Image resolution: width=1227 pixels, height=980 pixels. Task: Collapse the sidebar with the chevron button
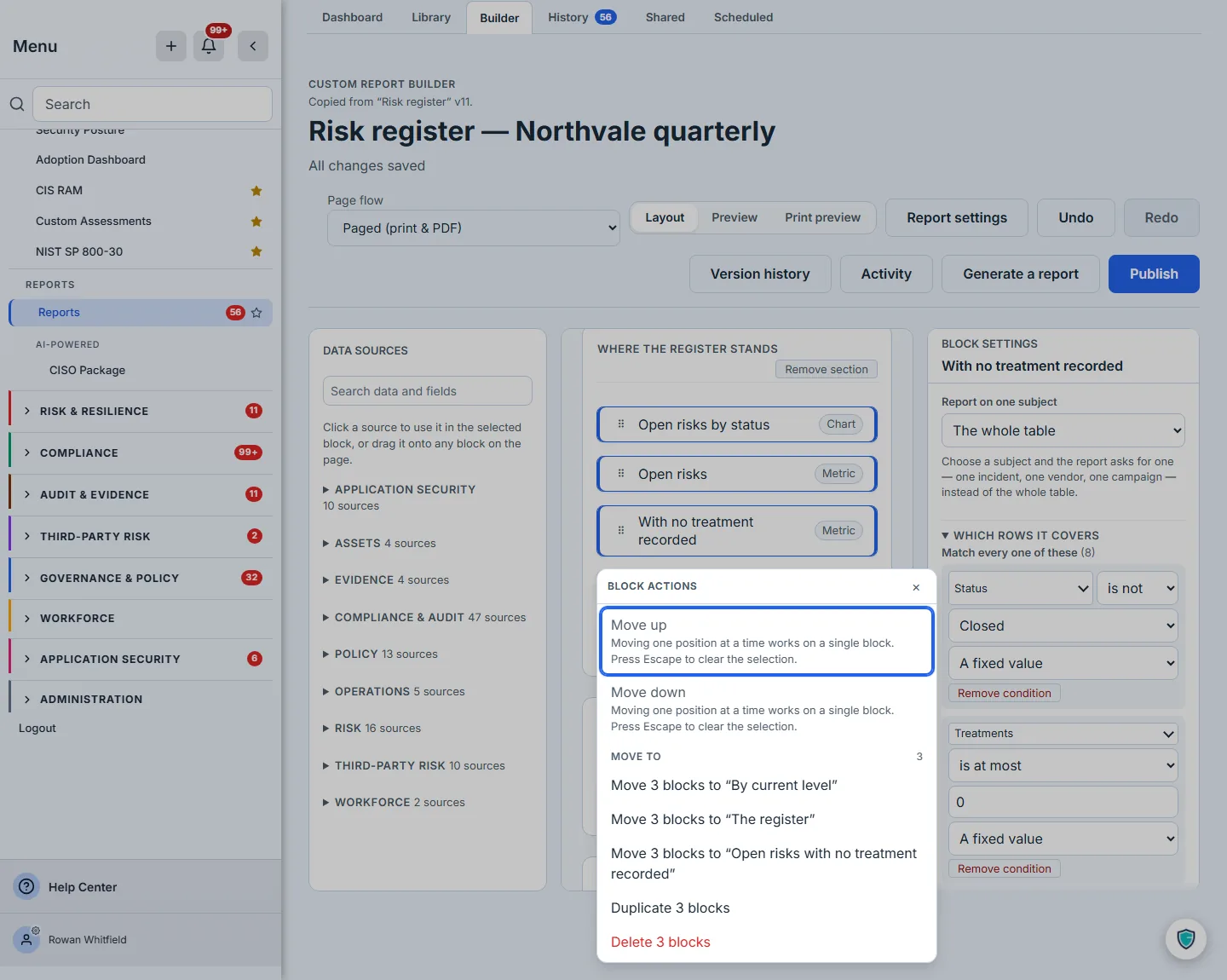[253, 46]
